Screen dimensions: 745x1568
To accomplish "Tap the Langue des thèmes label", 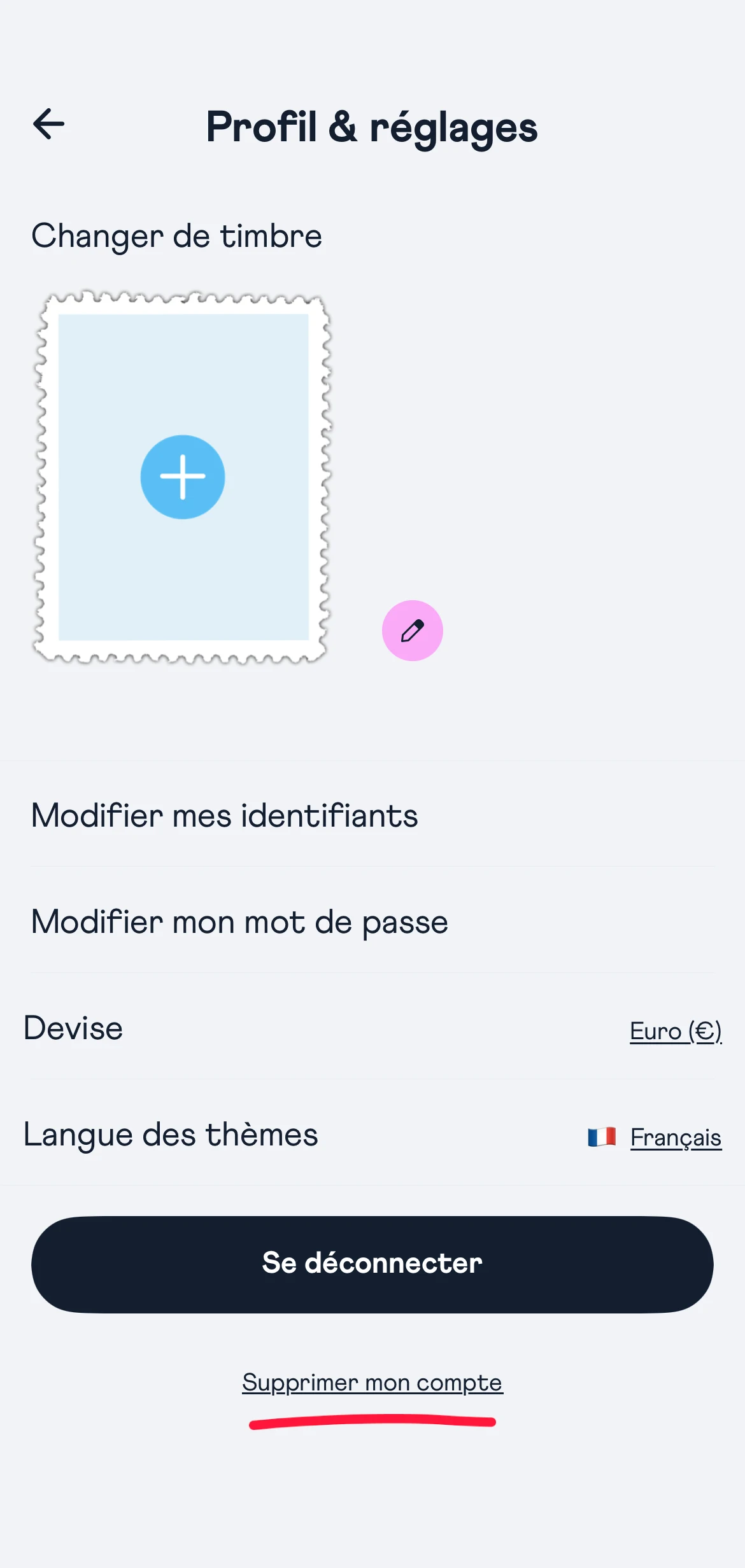I will click(x=171, y=1135).
